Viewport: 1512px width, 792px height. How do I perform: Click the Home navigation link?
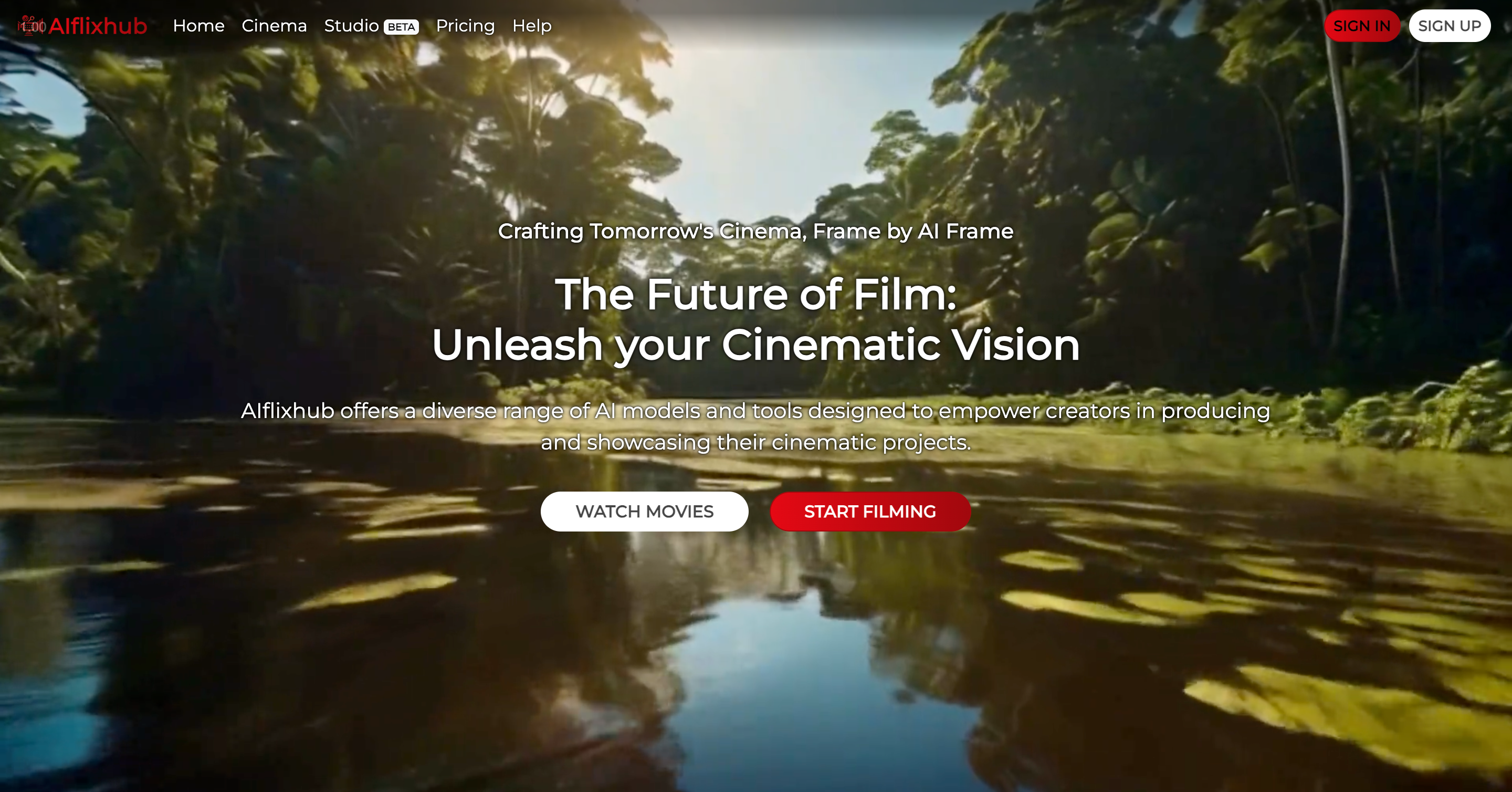pyautogui.click(x=199, y=26)
